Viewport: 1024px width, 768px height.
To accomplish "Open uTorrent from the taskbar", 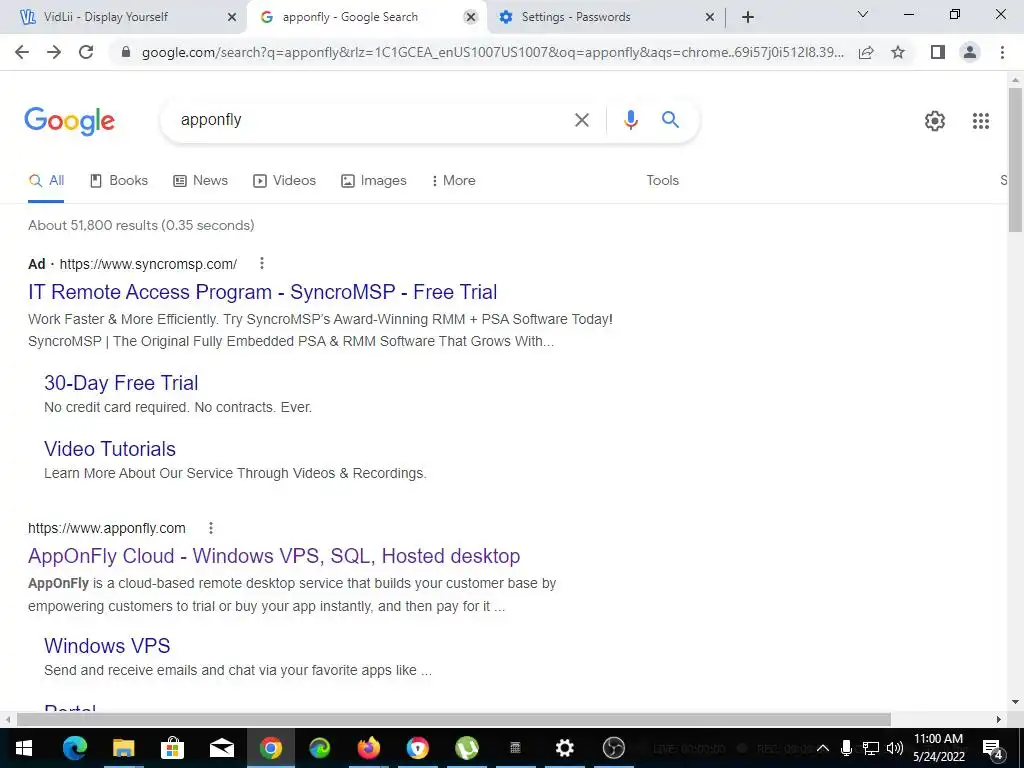I will (x=466, y=748).
